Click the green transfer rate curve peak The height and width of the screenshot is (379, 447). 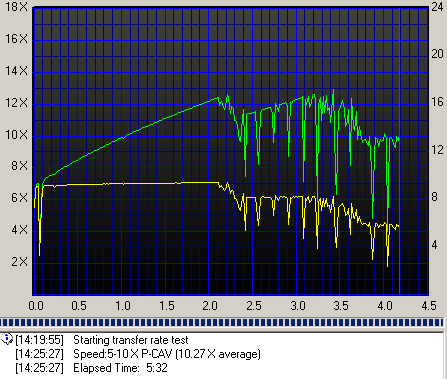pos(333,91)
